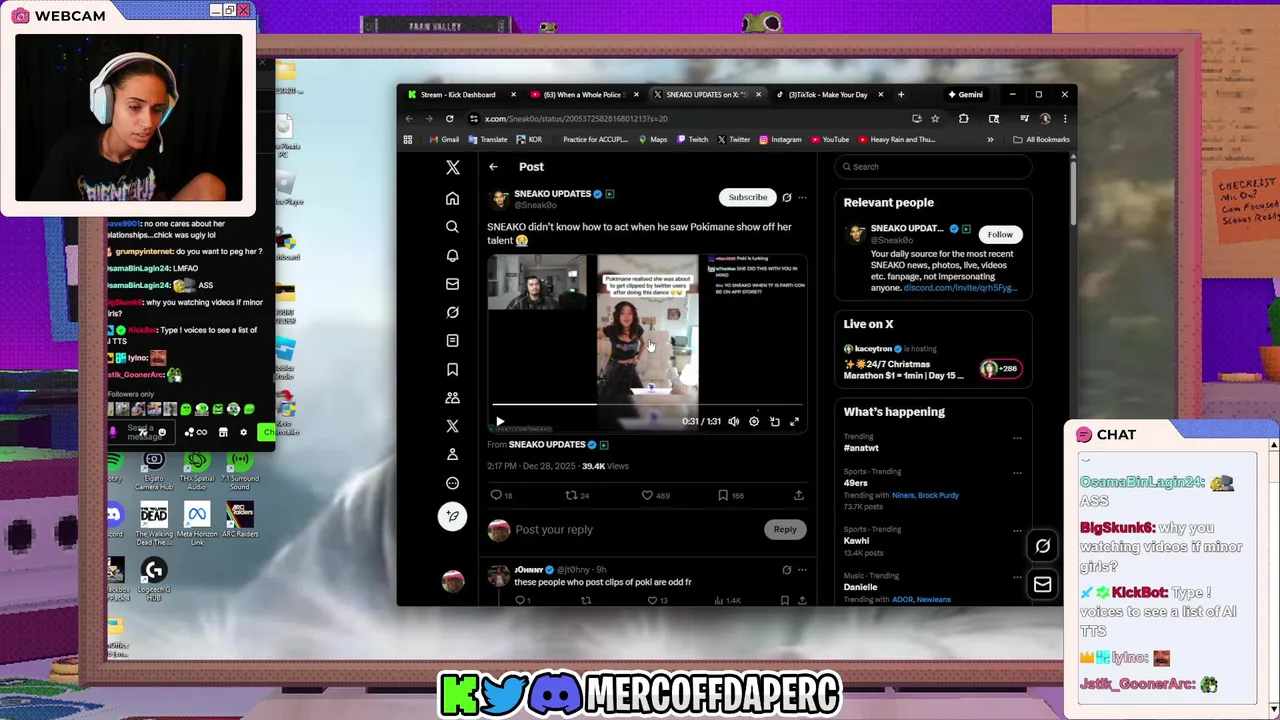Open more options for 49ers trend

click(1017, 472)
